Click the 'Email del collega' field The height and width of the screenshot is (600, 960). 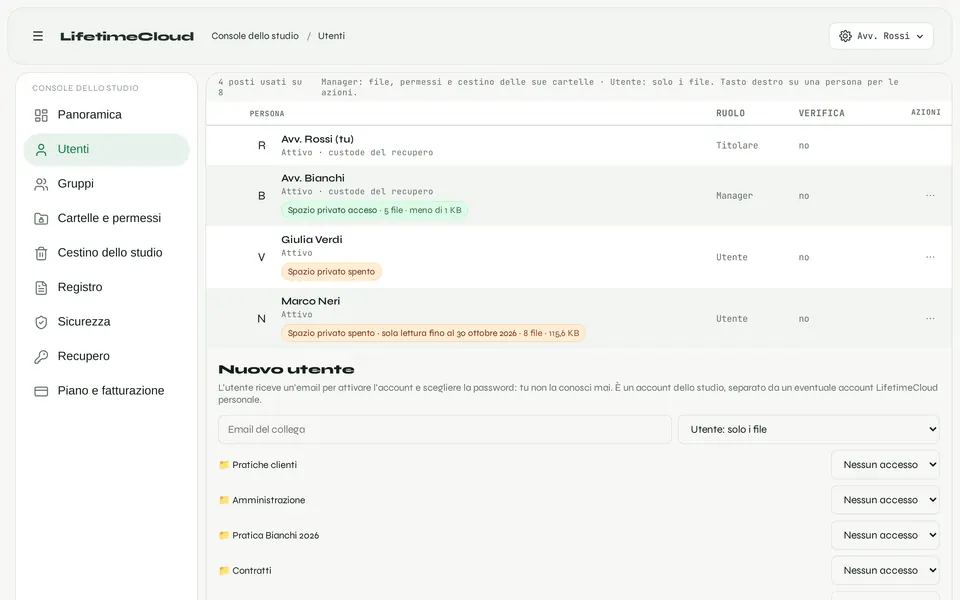point(444,429)
